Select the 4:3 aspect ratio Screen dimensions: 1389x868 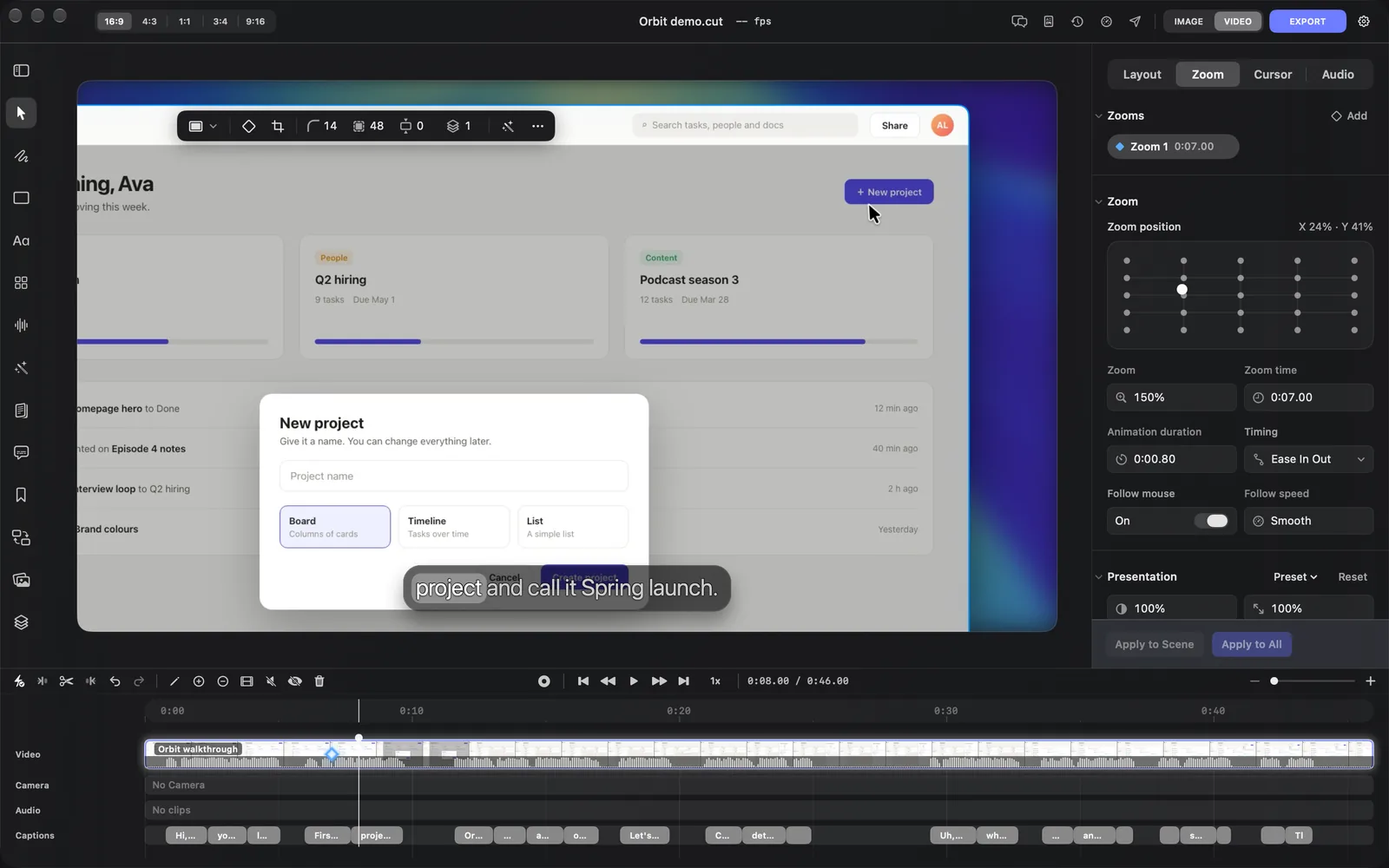[x=149, y=22]
